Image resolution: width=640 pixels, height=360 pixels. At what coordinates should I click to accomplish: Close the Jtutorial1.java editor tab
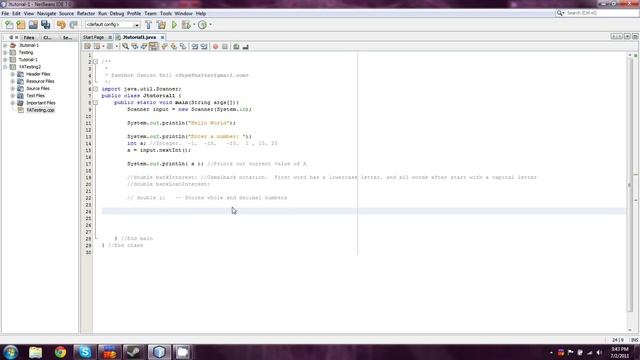pos(162,37)
